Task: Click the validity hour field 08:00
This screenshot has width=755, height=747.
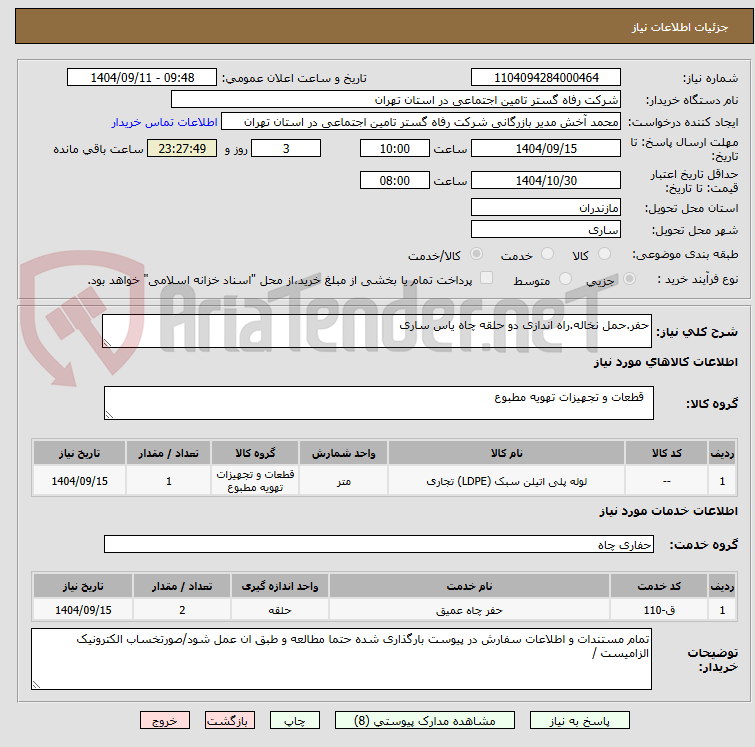Action: click(394, 181)
